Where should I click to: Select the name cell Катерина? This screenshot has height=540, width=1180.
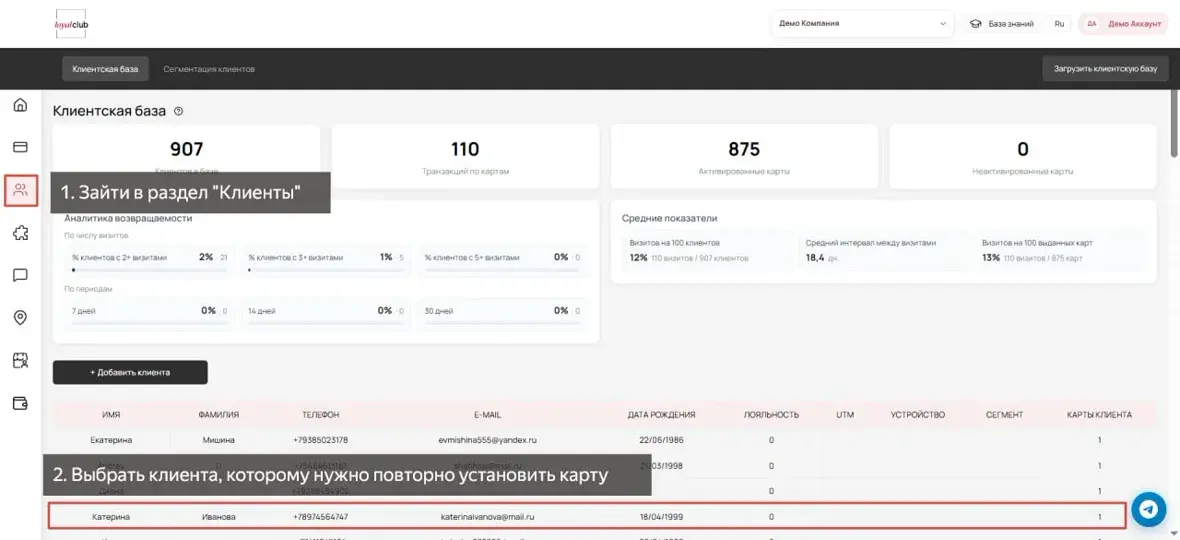[x=111, y=517]
